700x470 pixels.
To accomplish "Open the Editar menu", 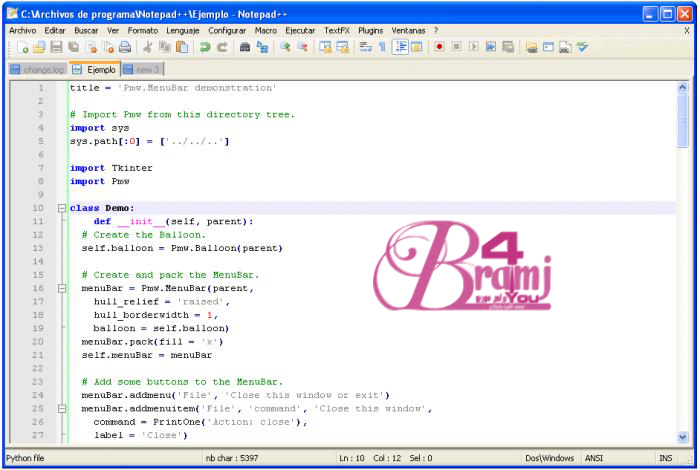I will 54,30.
